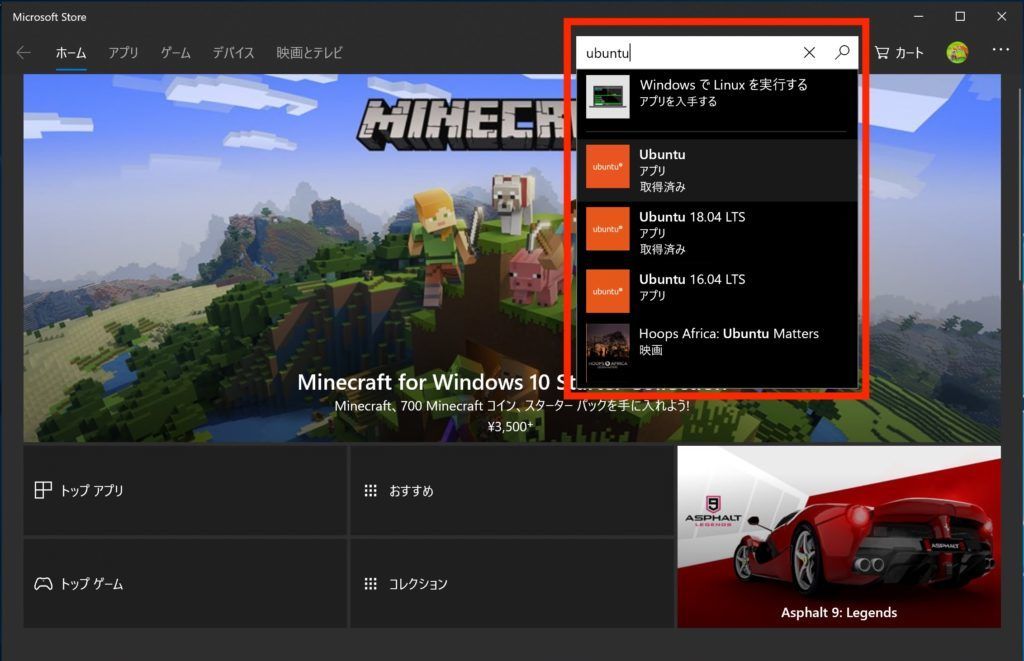Open the three-dots more menu
The width and height of the screenshot is (1024, 661).
[x=1000, y=50]
